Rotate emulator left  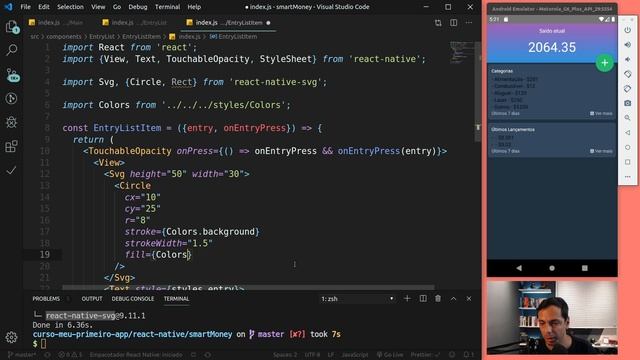tap(628, 74)
